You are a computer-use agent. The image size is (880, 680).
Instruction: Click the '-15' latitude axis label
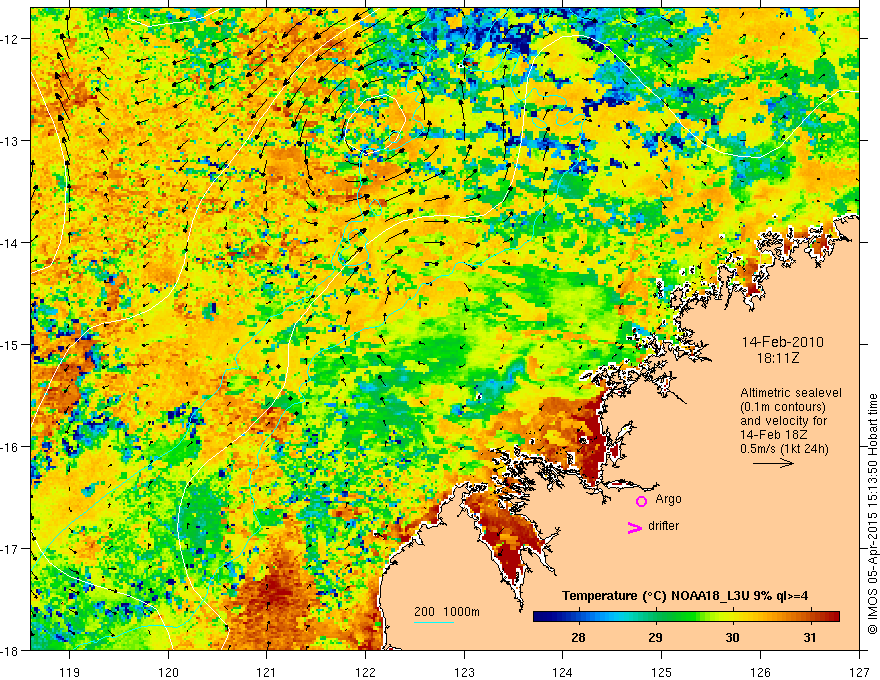[10, 344]
